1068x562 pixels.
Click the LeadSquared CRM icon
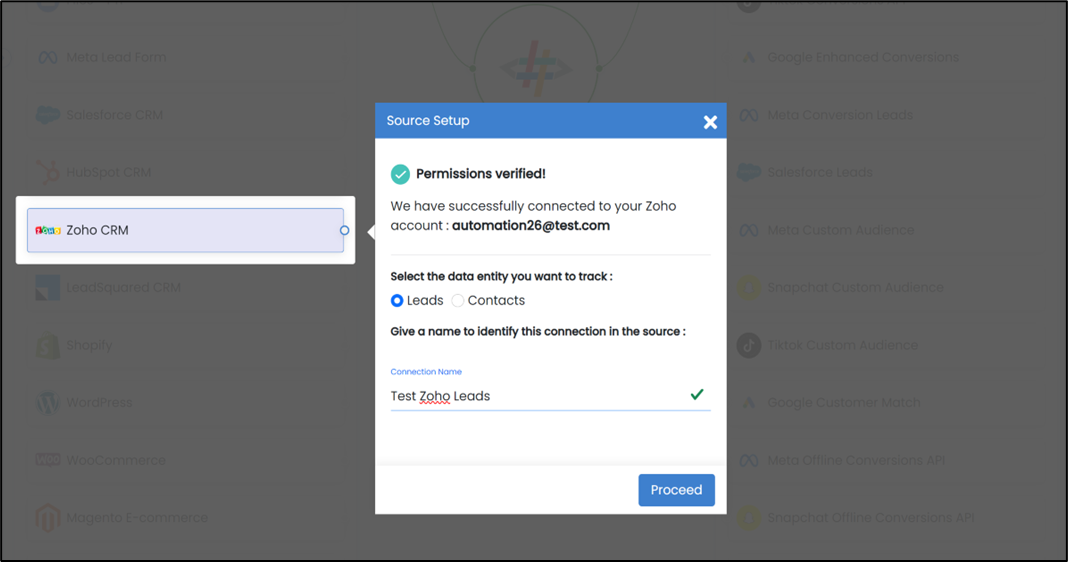click(x=48, y=287)
